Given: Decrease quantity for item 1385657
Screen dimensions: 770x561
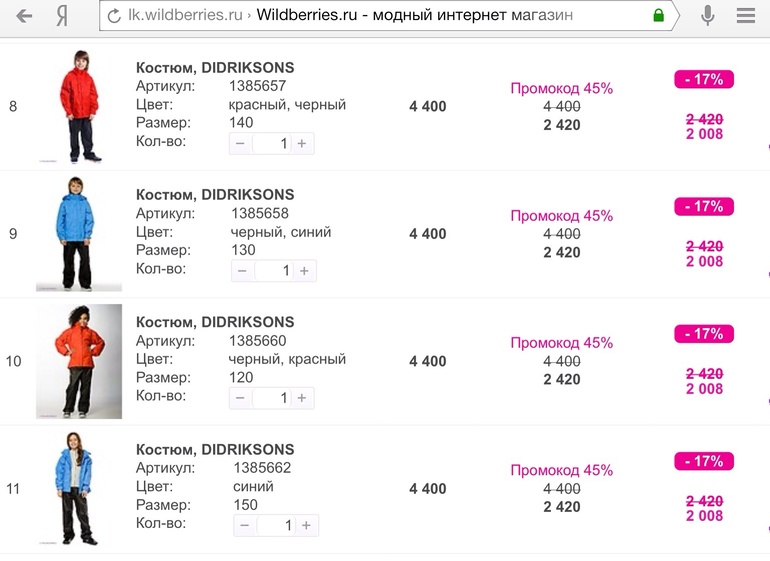Looking at the screenshot, I should [x=240, y=143].
